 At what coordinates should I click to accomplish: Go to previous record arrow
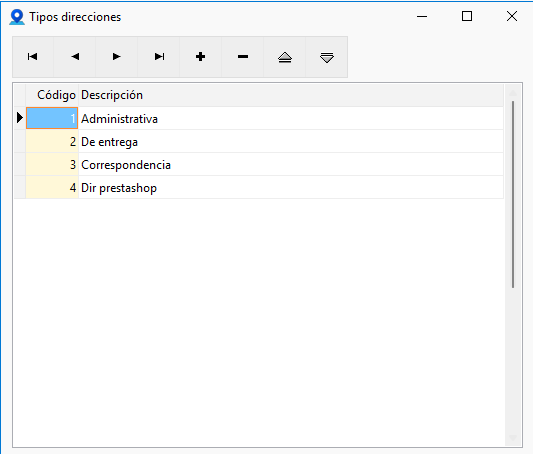pos(75,57)
